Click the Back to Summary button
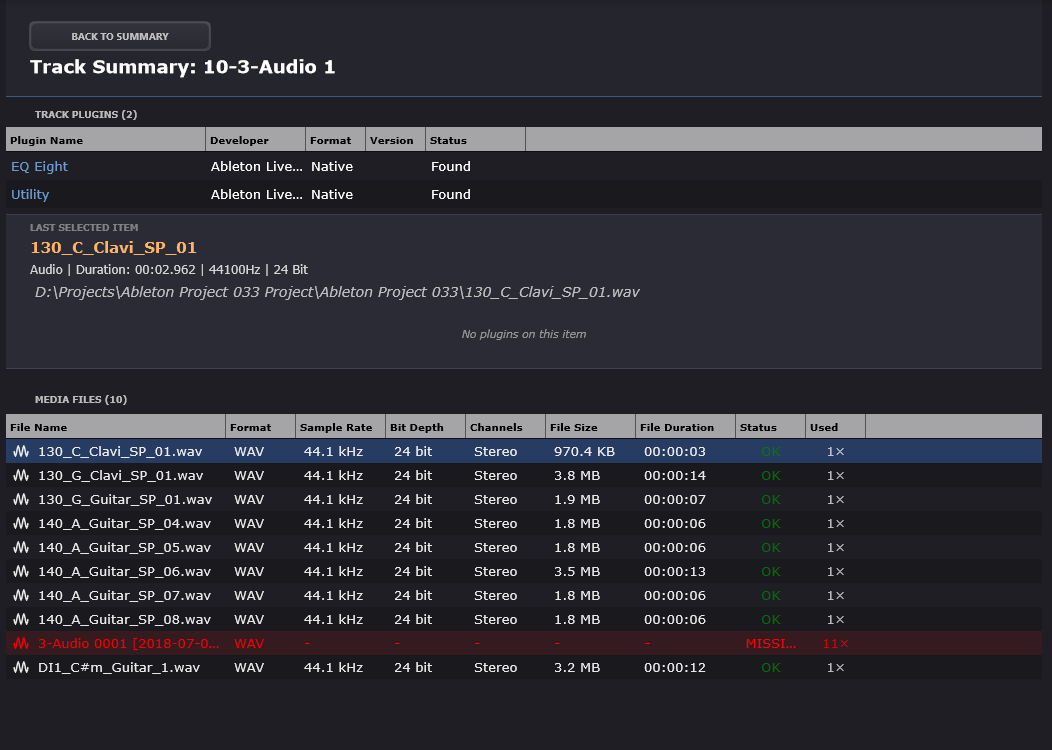1052x750 pixels. [x=120, y=36]
